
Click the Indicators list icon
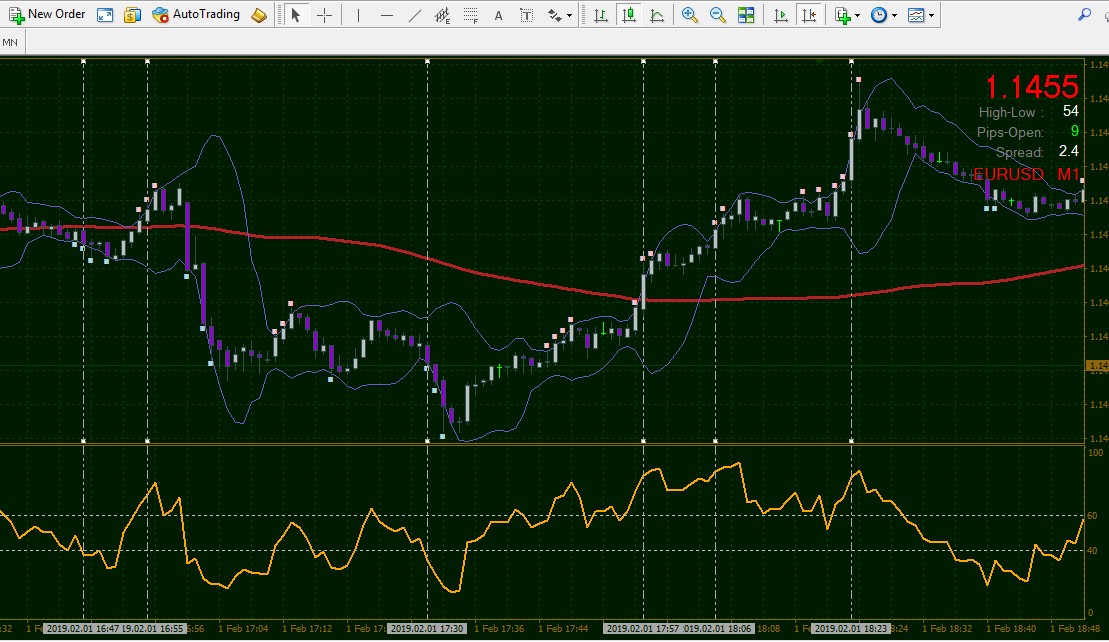(x=842, y=14)
